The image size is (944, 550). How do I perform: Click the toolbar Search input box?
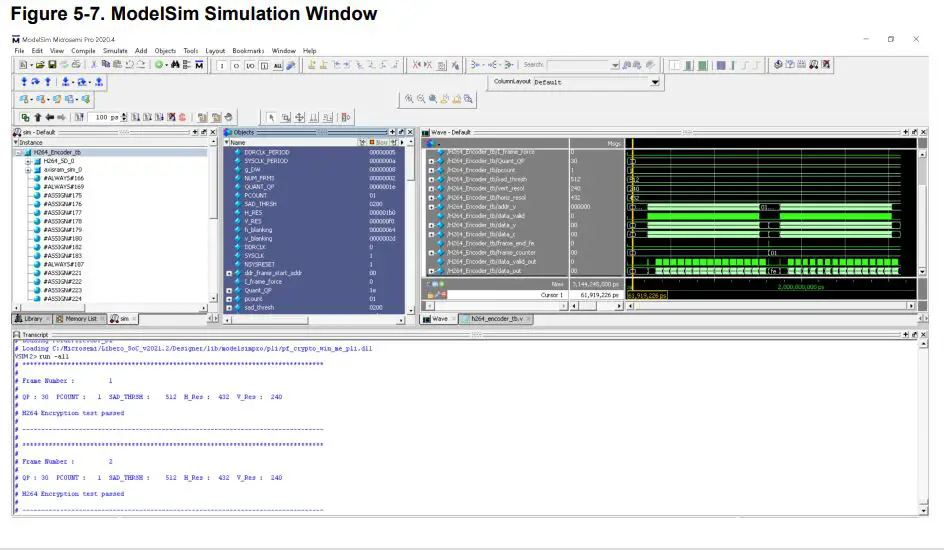point(578,65)
